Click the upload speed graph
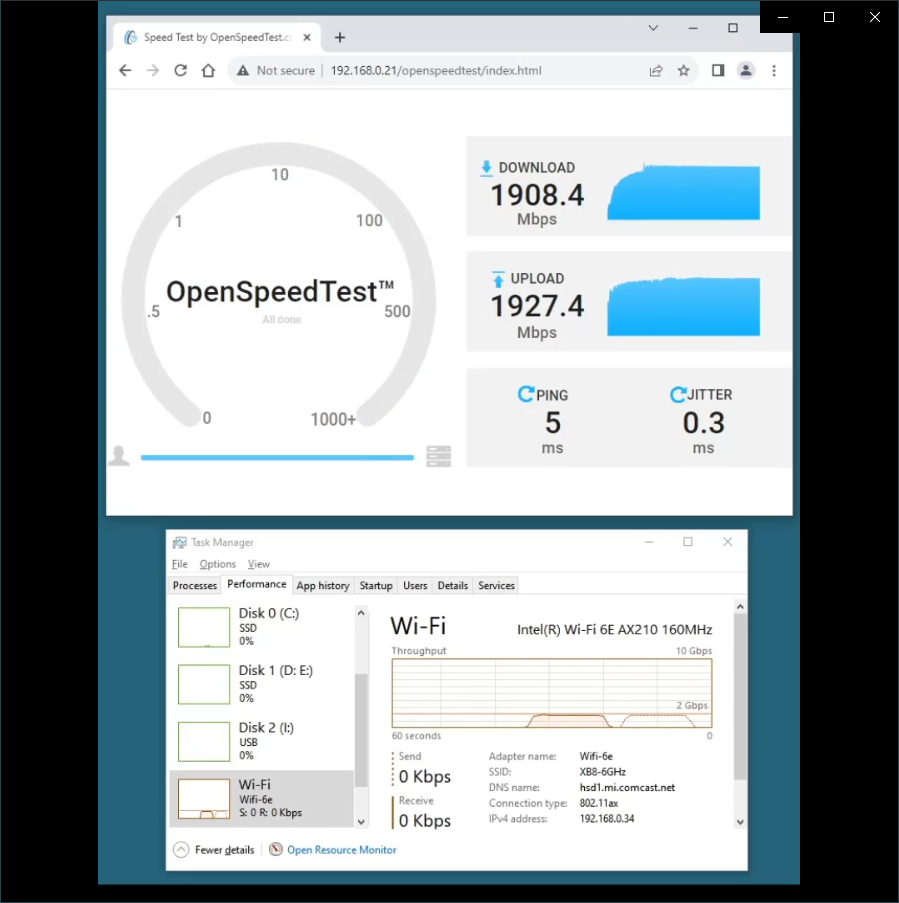Screen dimensions: 899x903 (683, 306)
